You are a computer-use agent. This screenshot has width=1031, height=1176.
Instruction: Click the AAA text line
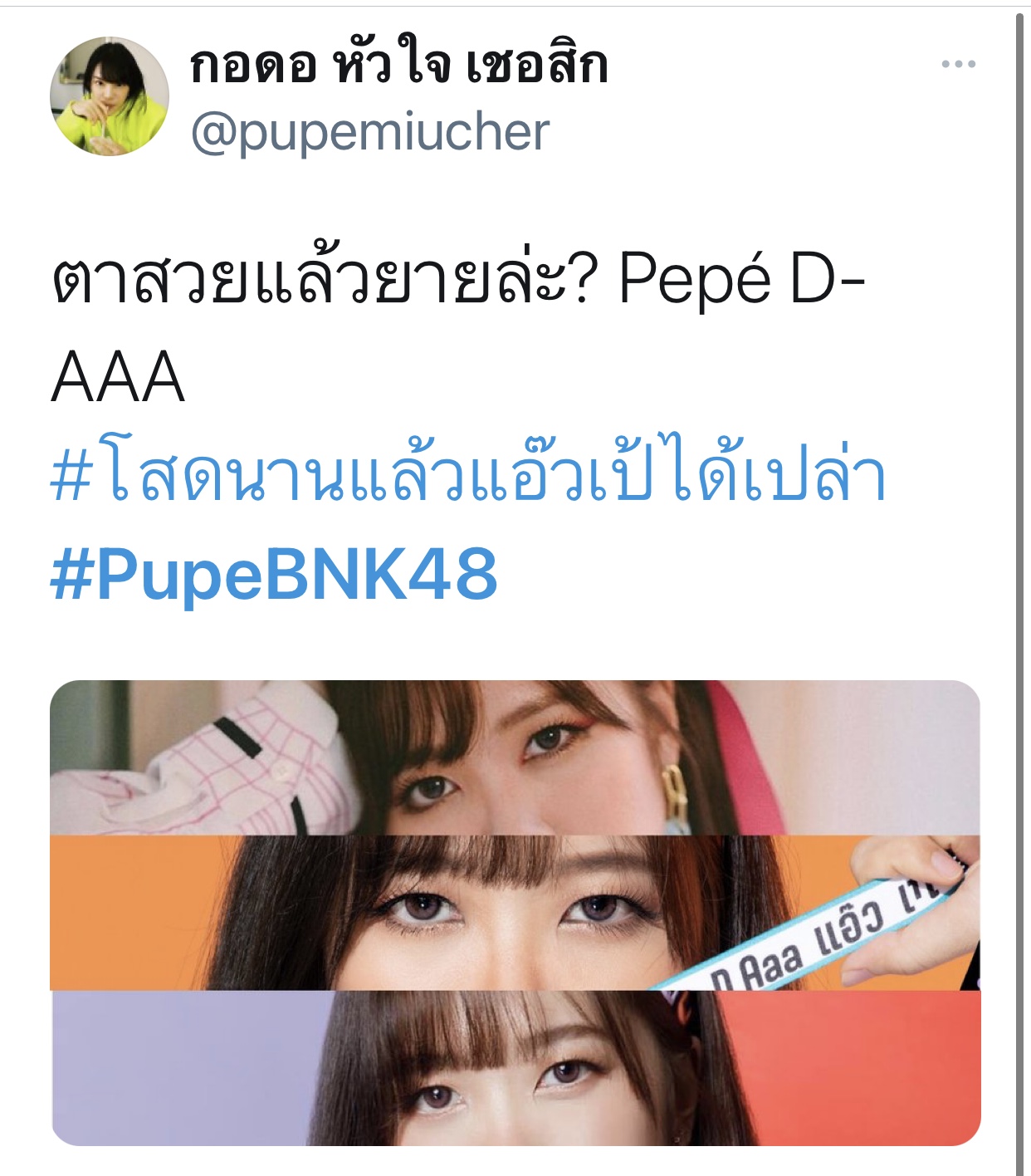point(118,378)
